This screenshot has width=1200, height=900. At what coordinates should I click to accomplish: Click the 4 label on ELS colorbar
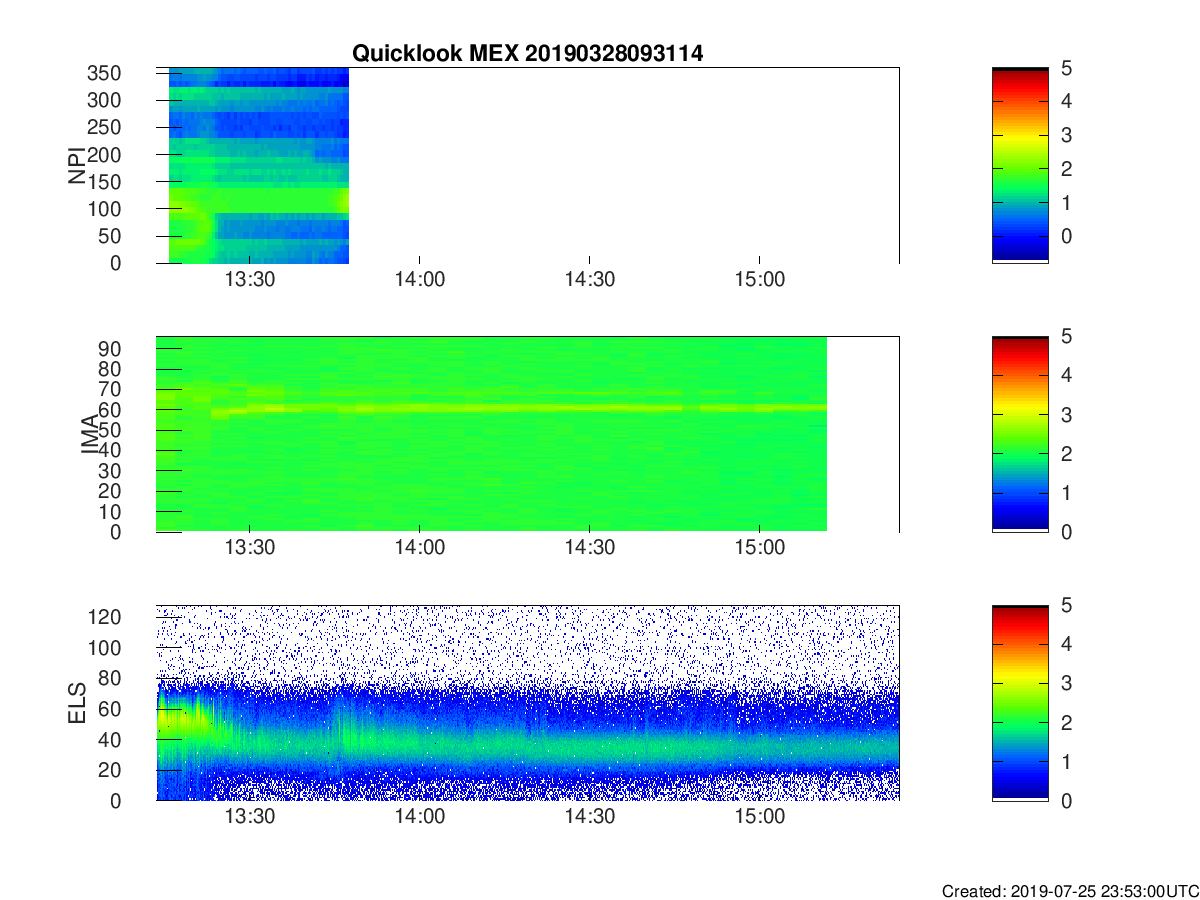coord(1066,644)
